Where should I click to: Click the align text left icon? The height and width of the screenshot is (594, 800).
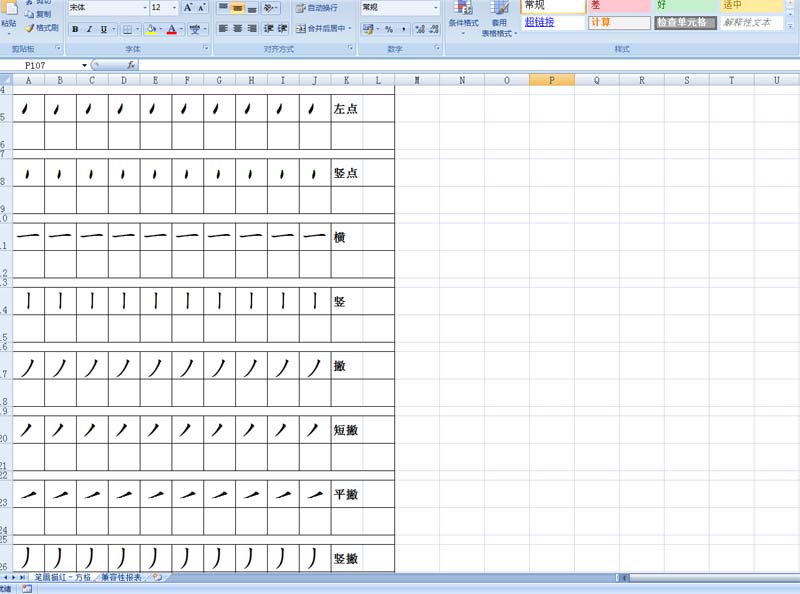pos(222,29)
